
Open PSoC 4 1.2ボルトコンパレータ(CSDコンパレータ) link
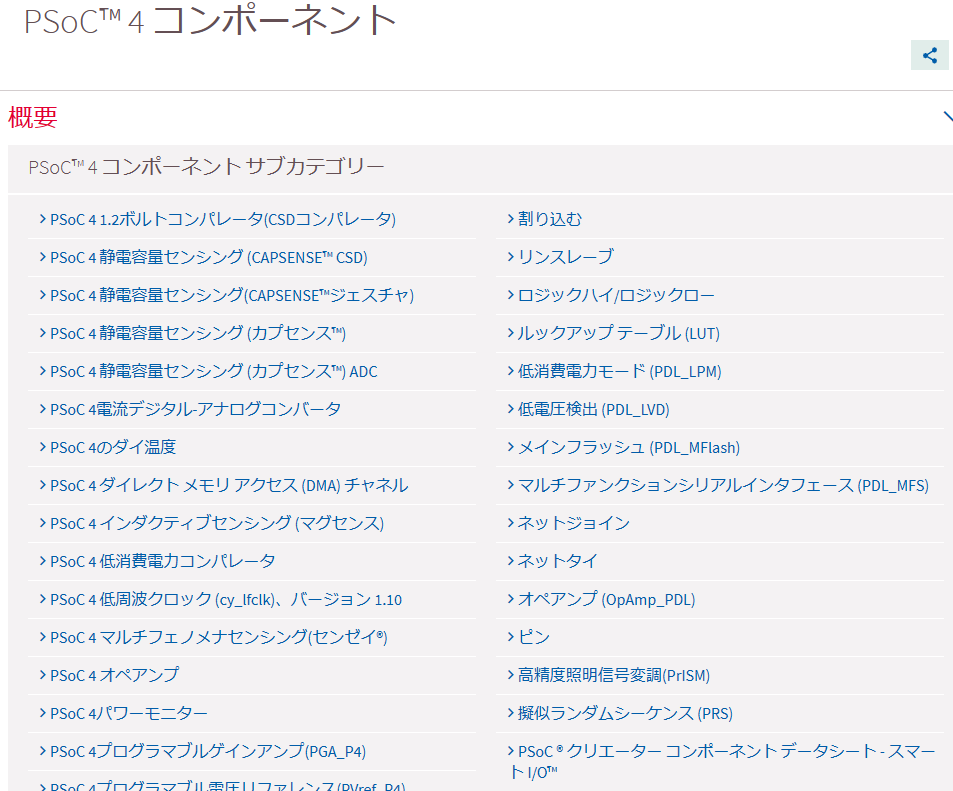pyautogui.click(x=222, y=219)
